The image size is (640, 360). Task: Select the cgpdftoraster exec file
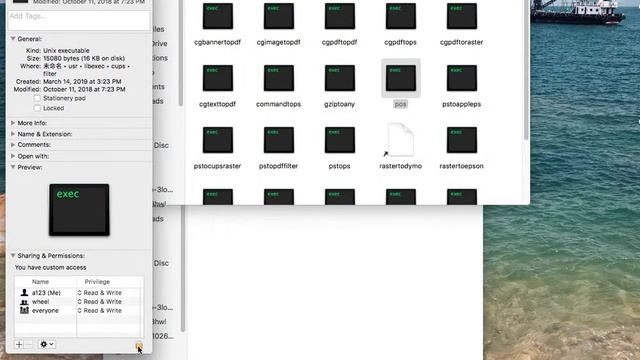click(x=462, y=16)
